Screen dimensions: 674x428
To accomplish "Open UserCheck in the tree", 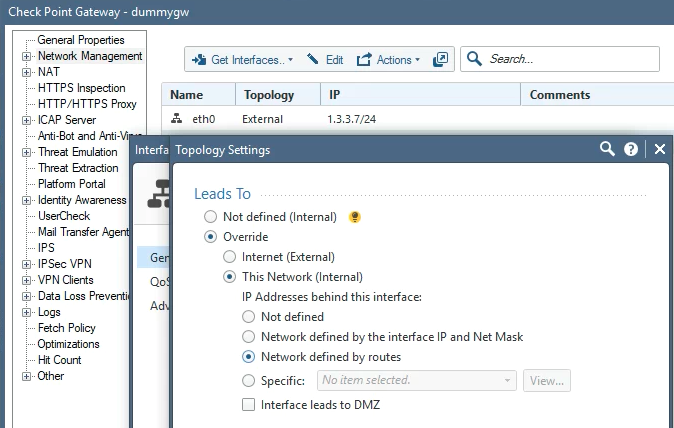I will click(x=64, y=216).
